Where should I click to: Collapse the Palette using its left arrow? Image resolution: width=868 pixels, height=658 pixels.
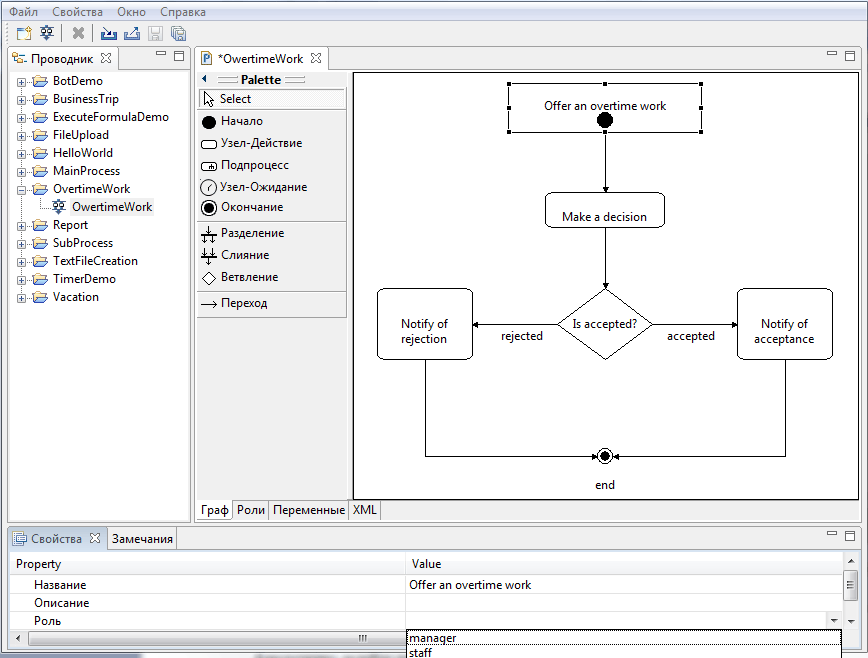click(x=204, y=79)
